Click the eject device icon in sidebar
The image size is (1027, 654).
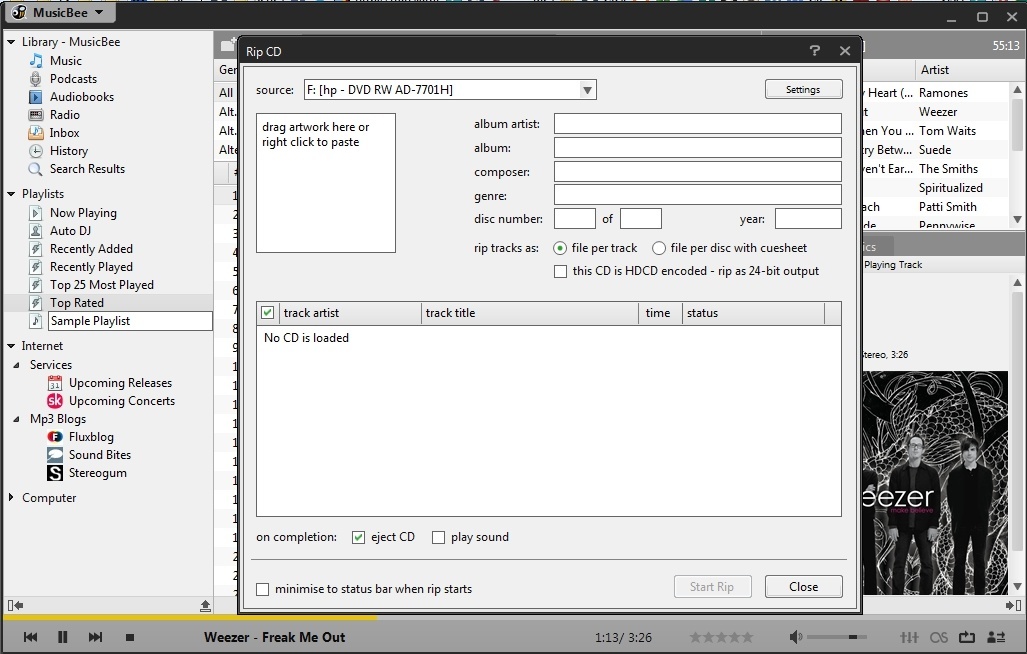point(205,606)
